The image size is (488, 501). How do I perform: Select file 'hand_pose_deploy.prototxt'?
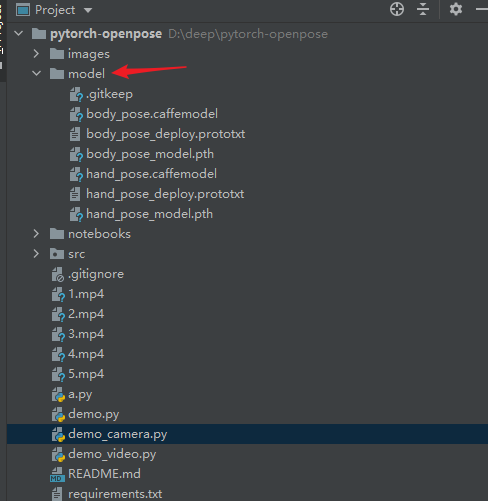(x=165, y=194)
